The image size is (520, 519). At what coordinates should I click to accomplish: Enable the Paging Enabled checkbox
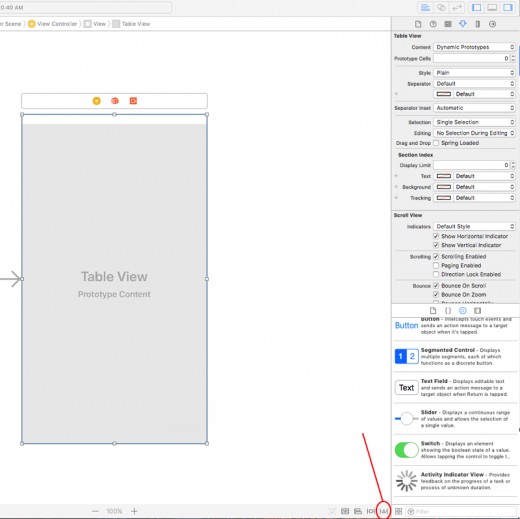[436, 265]
